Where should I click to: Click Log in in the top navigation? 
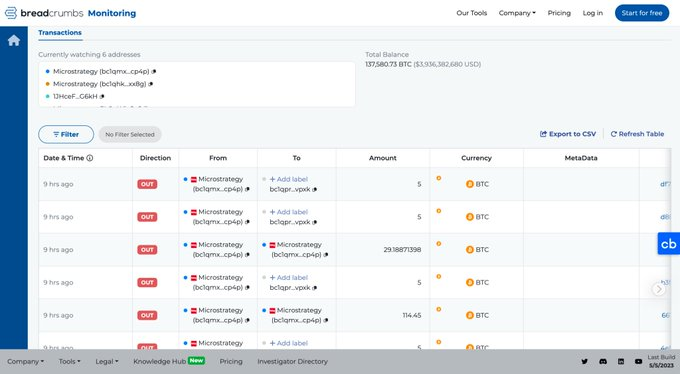point(592,13)
